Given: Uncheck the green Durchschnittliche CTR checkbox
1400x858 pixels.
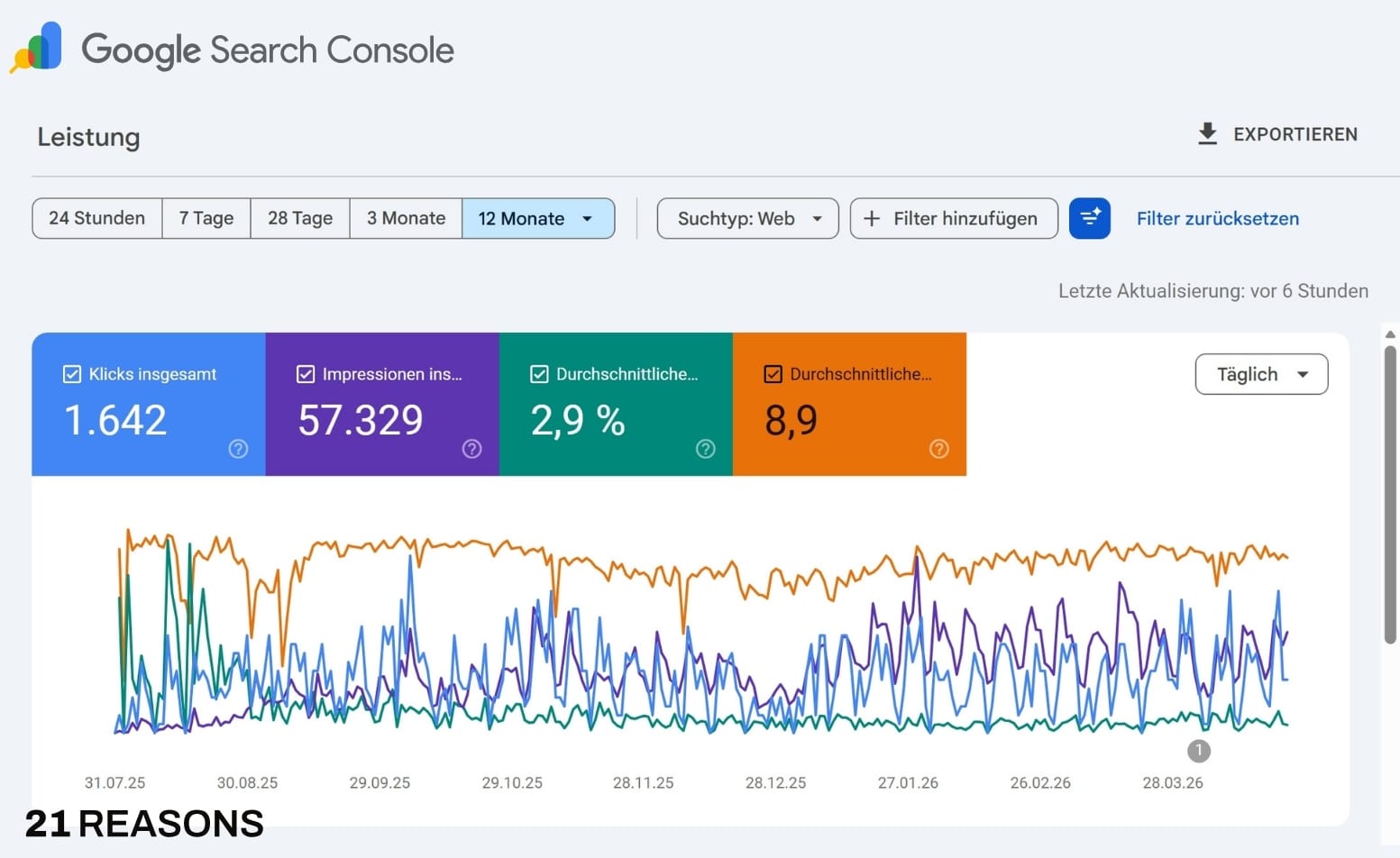Looking at the screenshot, I should (539, 374).
